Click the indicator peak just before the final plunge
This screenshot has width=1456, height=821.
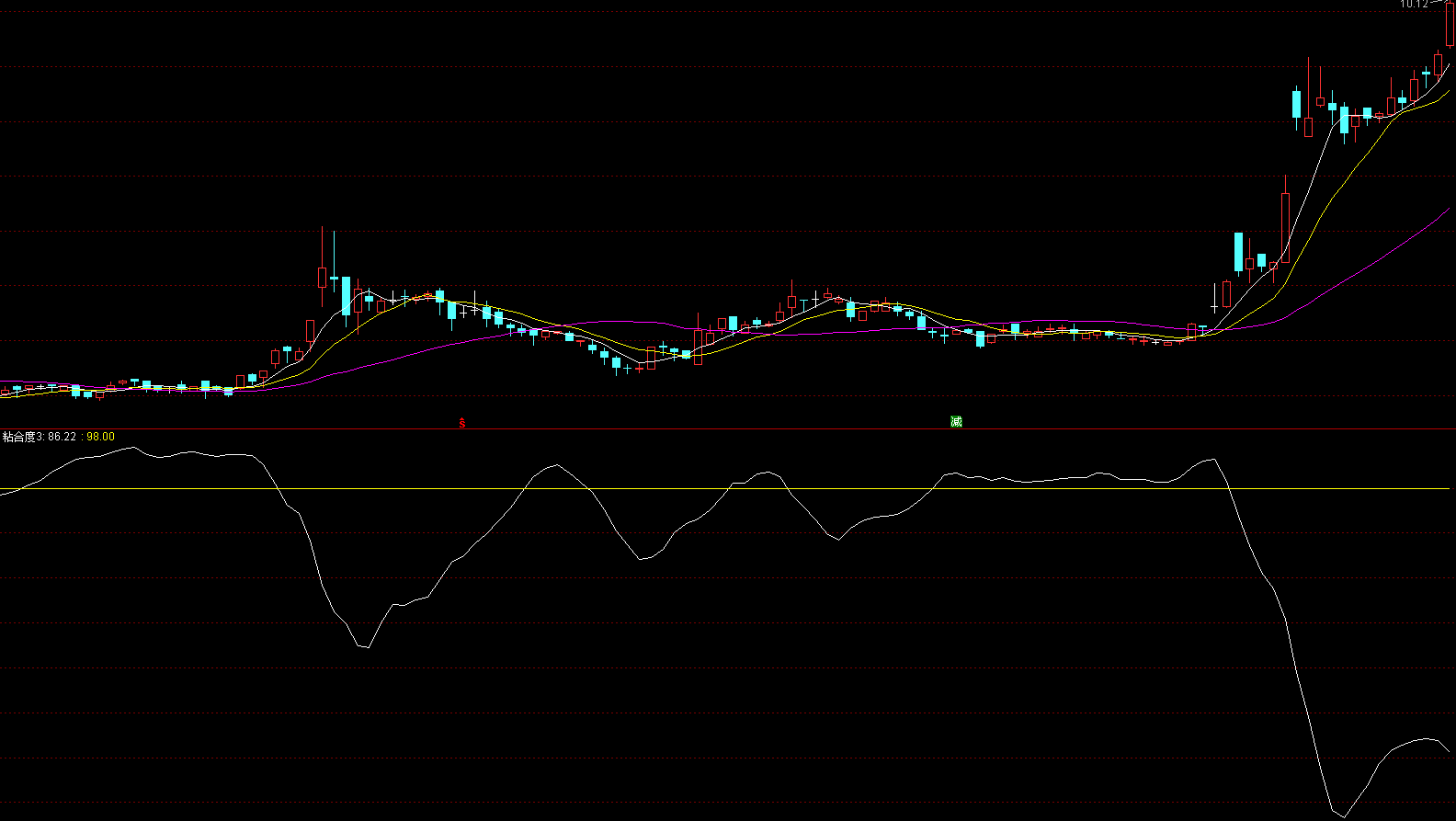[x=1213, y=459]
